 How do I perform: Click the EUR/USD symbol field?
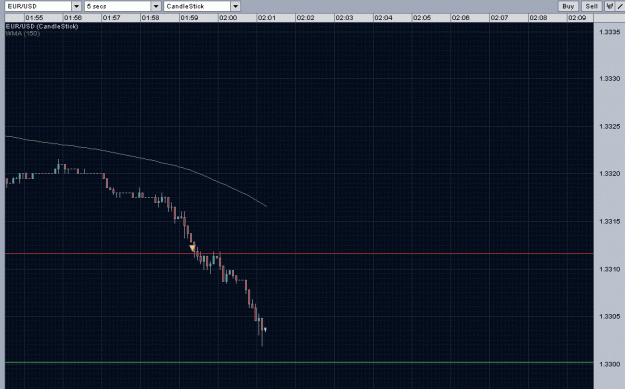[38, 6]
